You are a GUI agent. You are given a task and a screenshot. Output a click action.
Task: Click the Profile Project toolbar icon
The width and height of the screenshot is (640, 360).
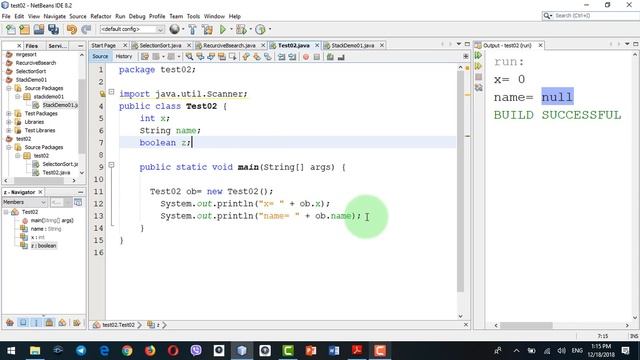(x=260, y=29)
